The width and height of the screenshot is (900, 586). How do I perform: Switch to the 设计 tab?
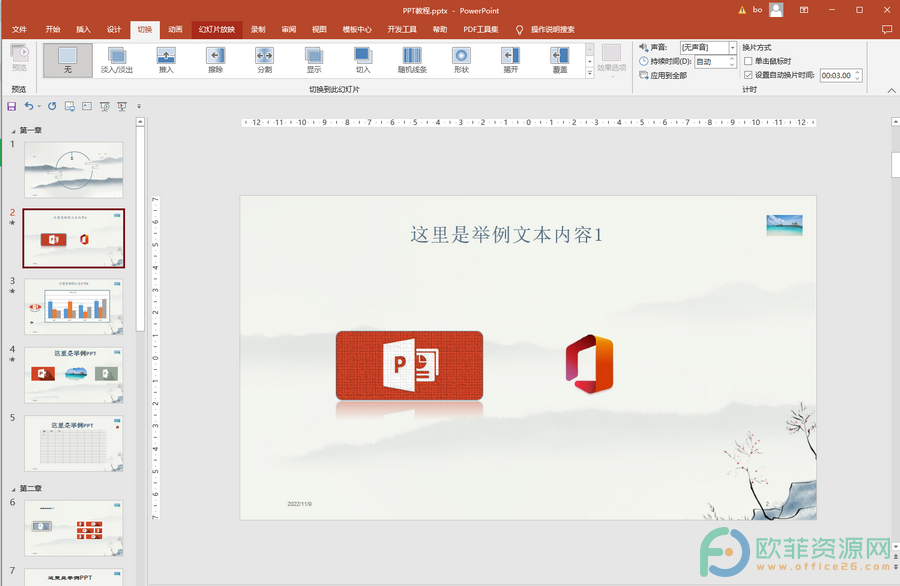[x=114, y=29]
